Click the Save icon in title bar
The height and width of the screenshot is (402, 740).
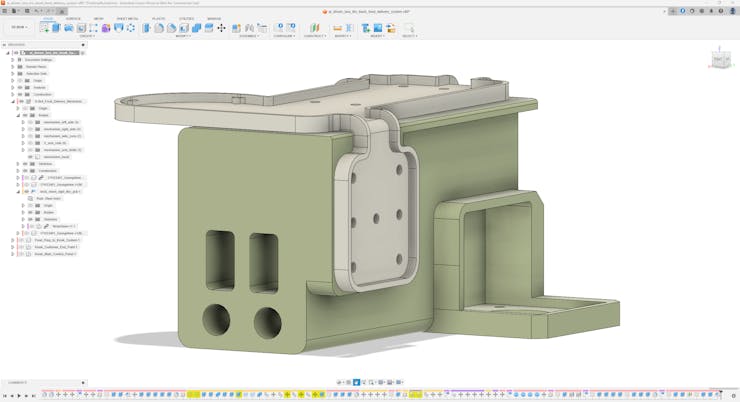(26, 11)
